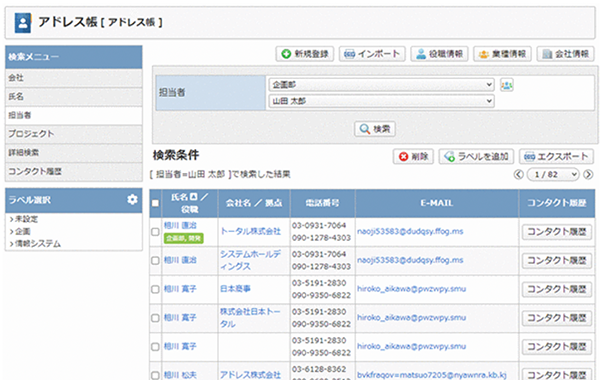
Task: Open 会社情報 from the toolbar
Action: (x=566, y=54)
